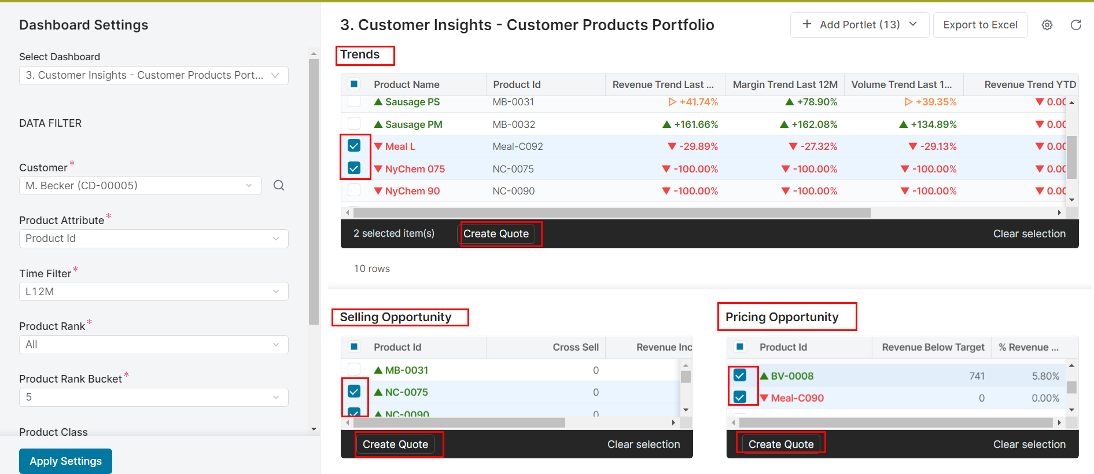The height and width of the screenshot is (474, 1094).
Task: Click Trends horizontal scrollbar right arrow
Action: click(x=1061, y=212)
